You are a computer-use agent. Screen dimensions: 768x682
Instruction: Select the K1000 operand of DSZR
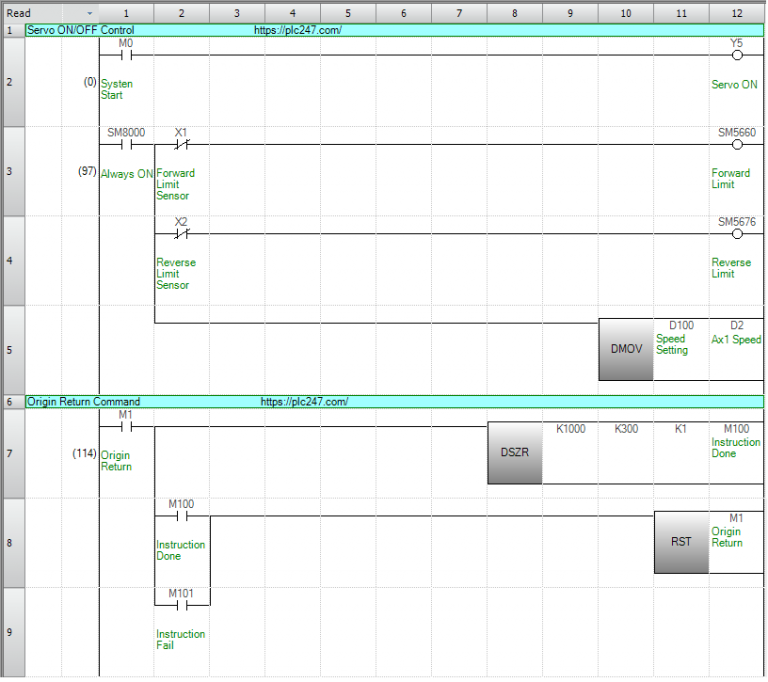(x=570, y=428)
